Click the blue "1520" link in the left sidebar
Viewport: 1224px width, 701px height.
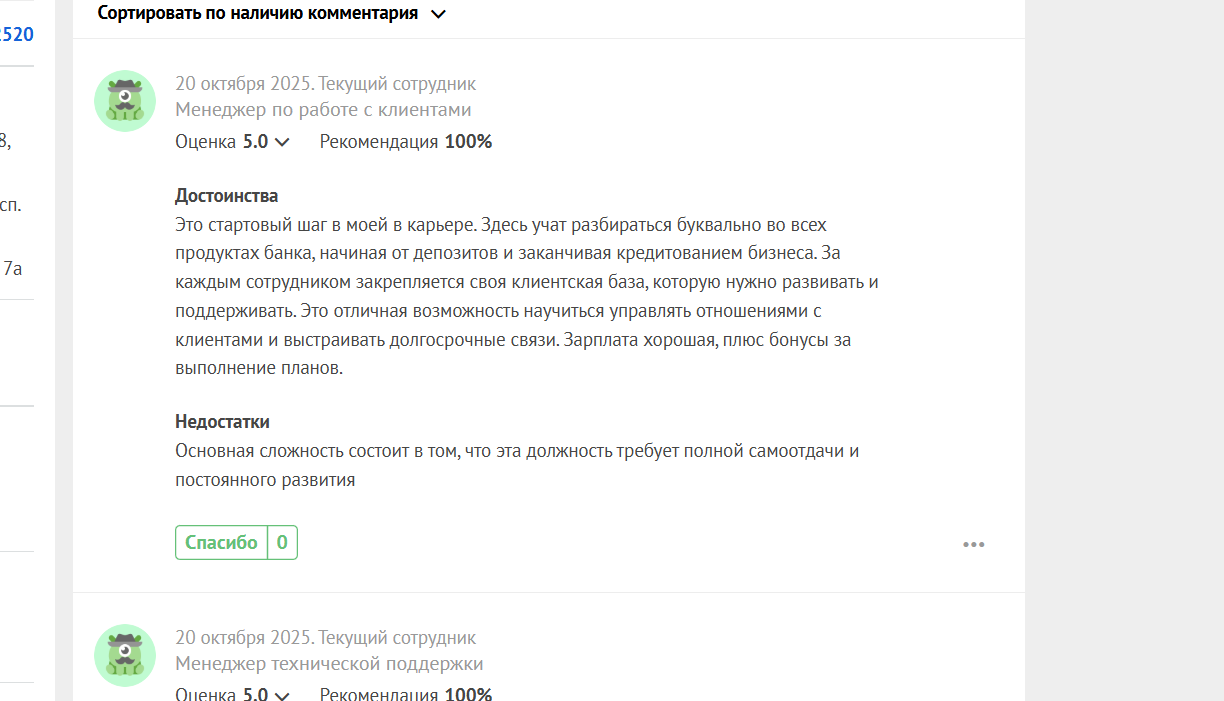(x=16, y=35)
